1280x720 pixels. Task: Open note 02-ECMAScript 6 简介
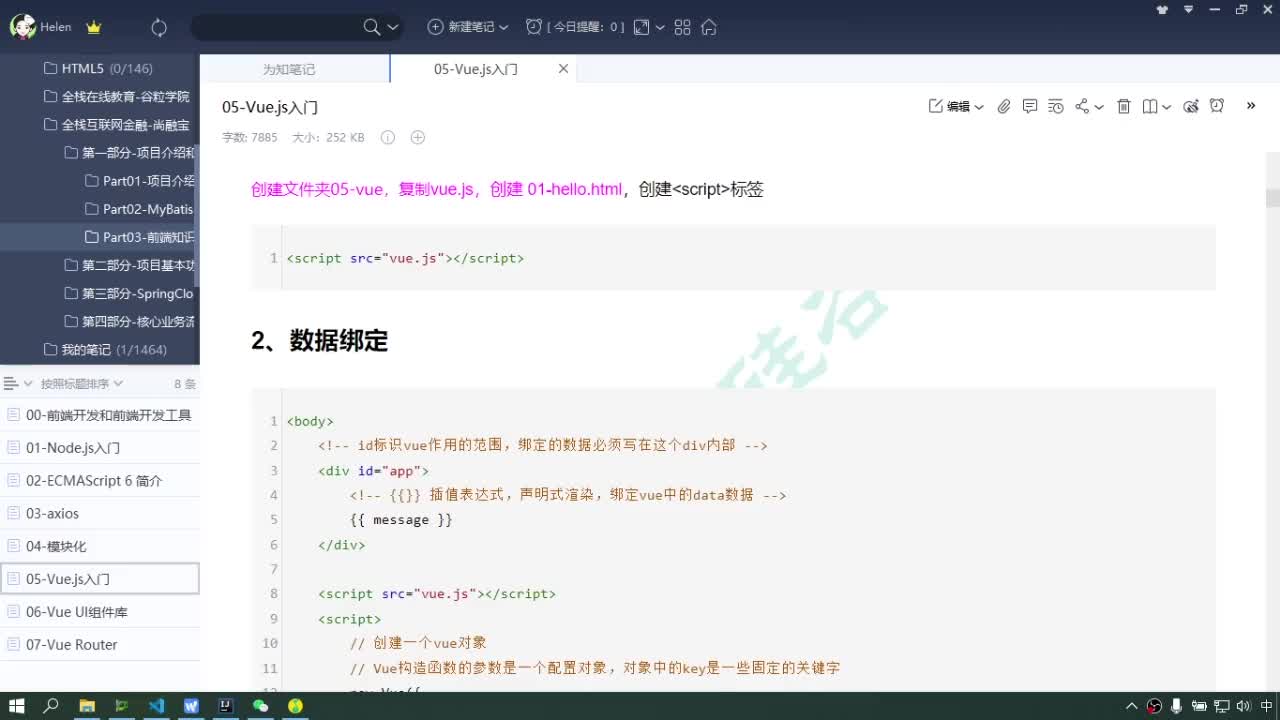click(x=100, y=481)
